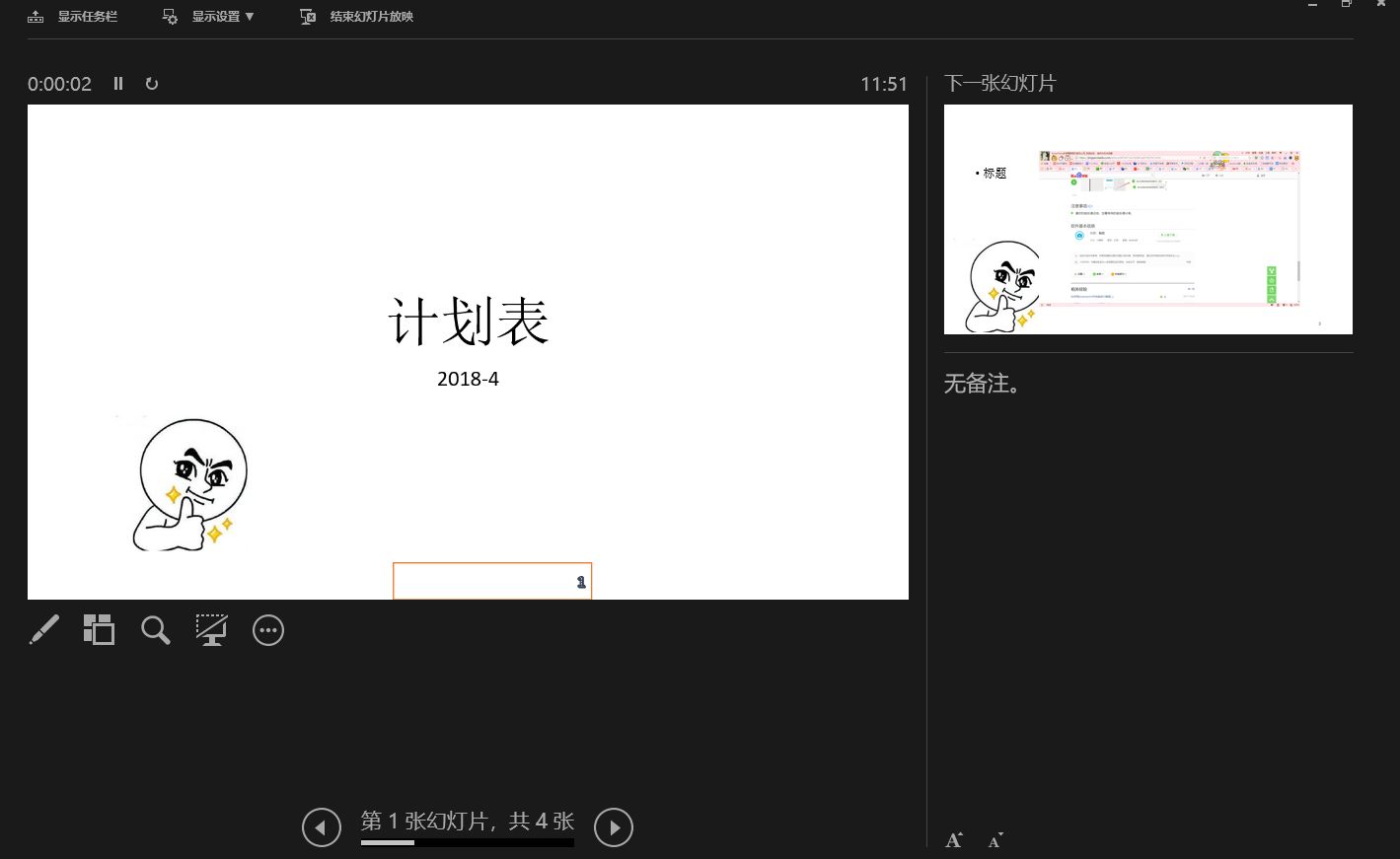Click the 无备注 notes area
Screen dimensions: 1400x859
point(984,384)
